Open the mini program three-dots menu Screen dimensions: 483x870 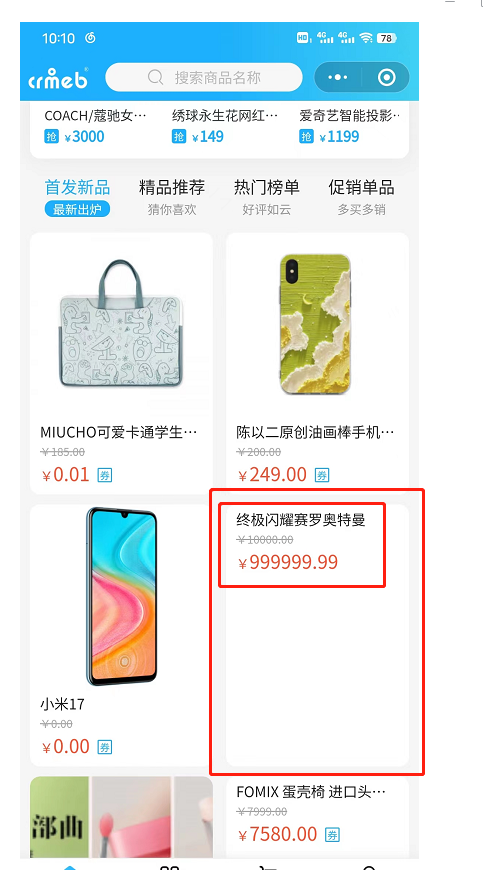[337, 77]
